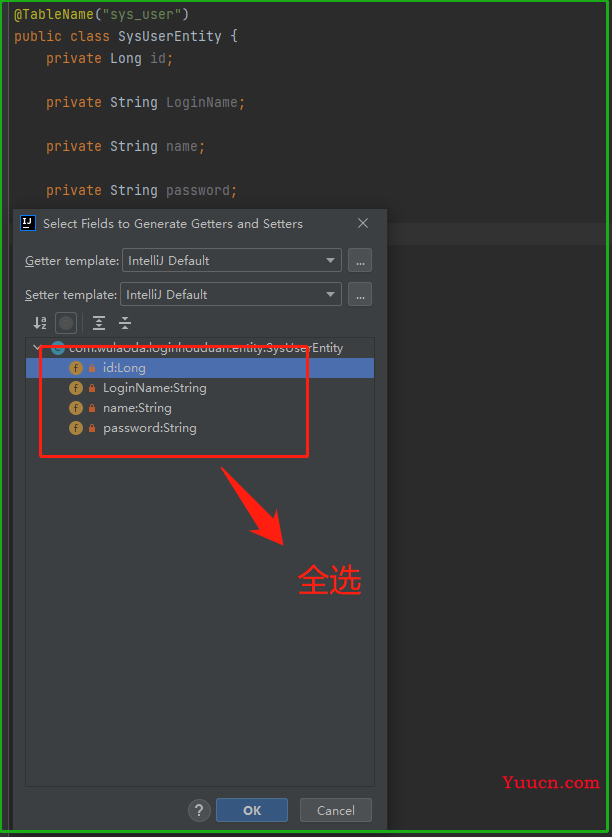This screenshot has height=837, width=612.
Task: Toggle the show classes circle button
Action: pyautogui.click(x=66, y=323)
